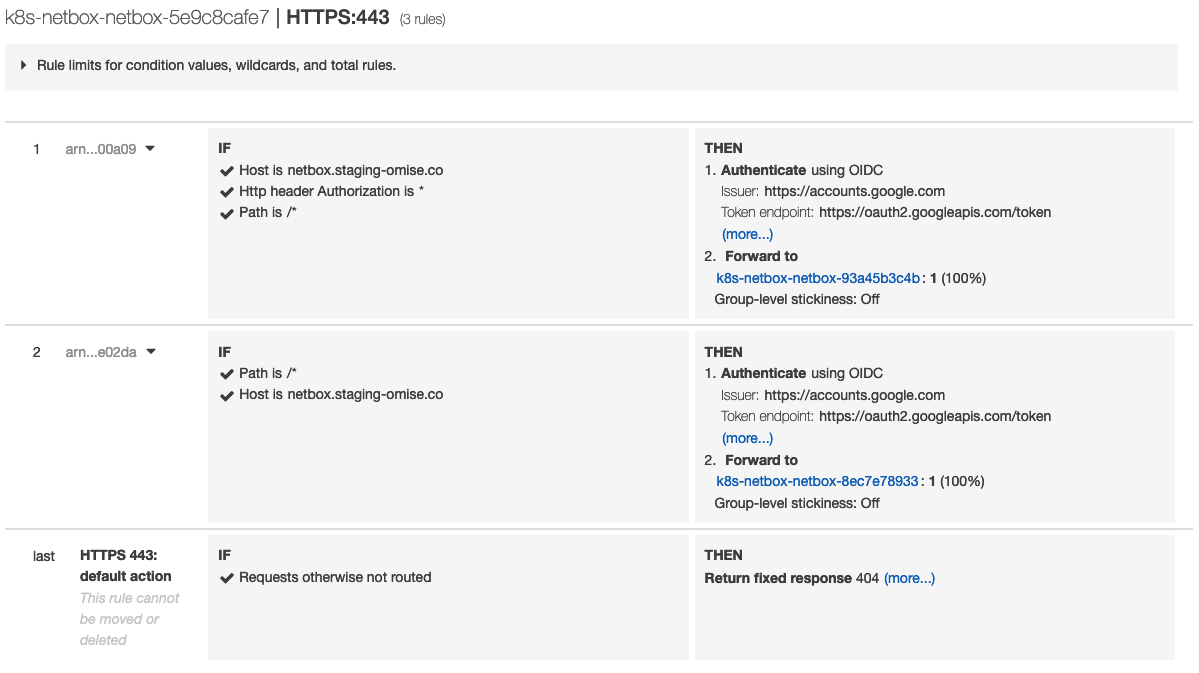Click rule 1 Group-level stickiness: Off
The width and height of the screenshot is (1199, 673).
pyautogui.click(x=797, y=300)
